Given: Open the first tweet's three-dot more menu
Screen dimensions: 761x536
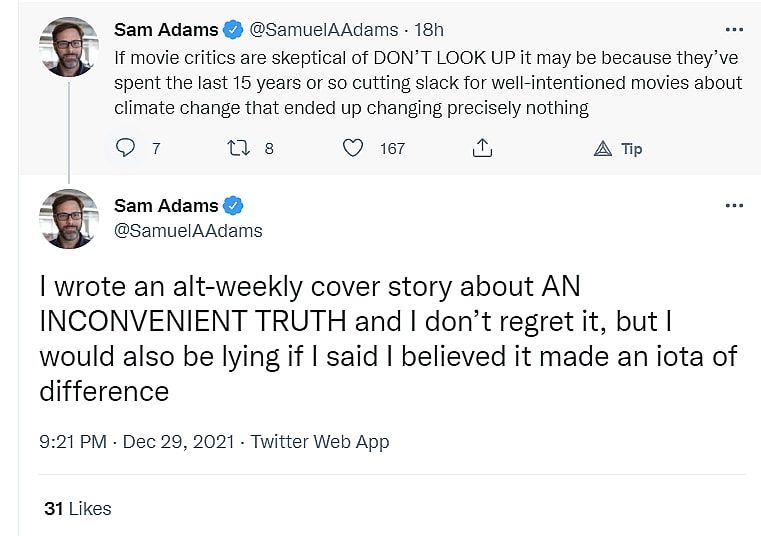Looking at the screenshot, I should [x=734, y=30].
